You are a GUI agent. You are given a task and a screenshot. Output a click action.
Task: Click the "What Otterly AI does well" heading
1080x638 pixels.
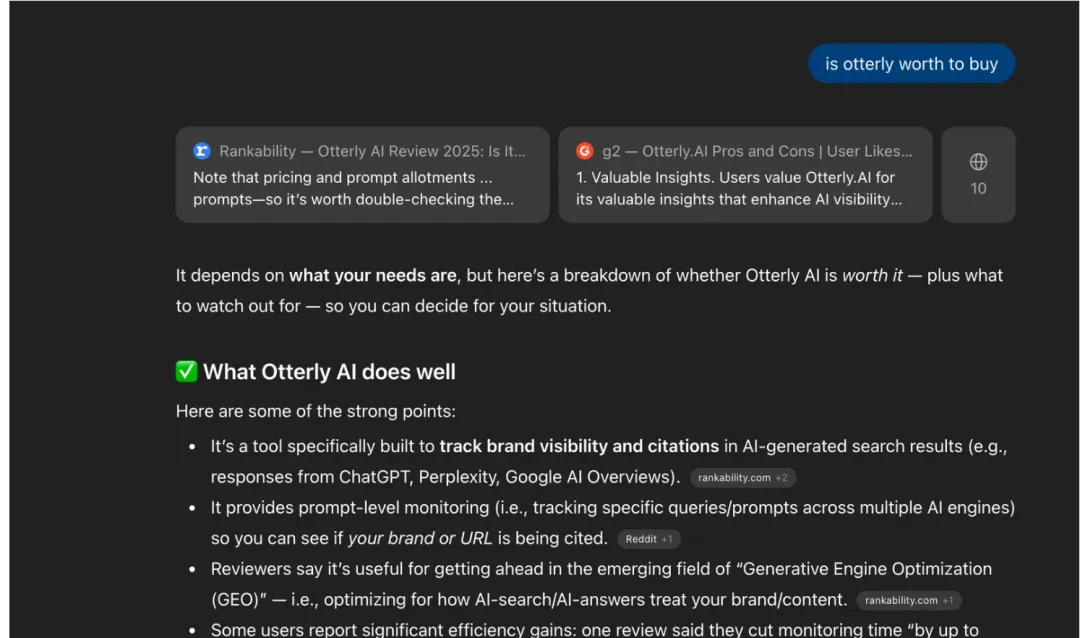(x=329, y=372)
